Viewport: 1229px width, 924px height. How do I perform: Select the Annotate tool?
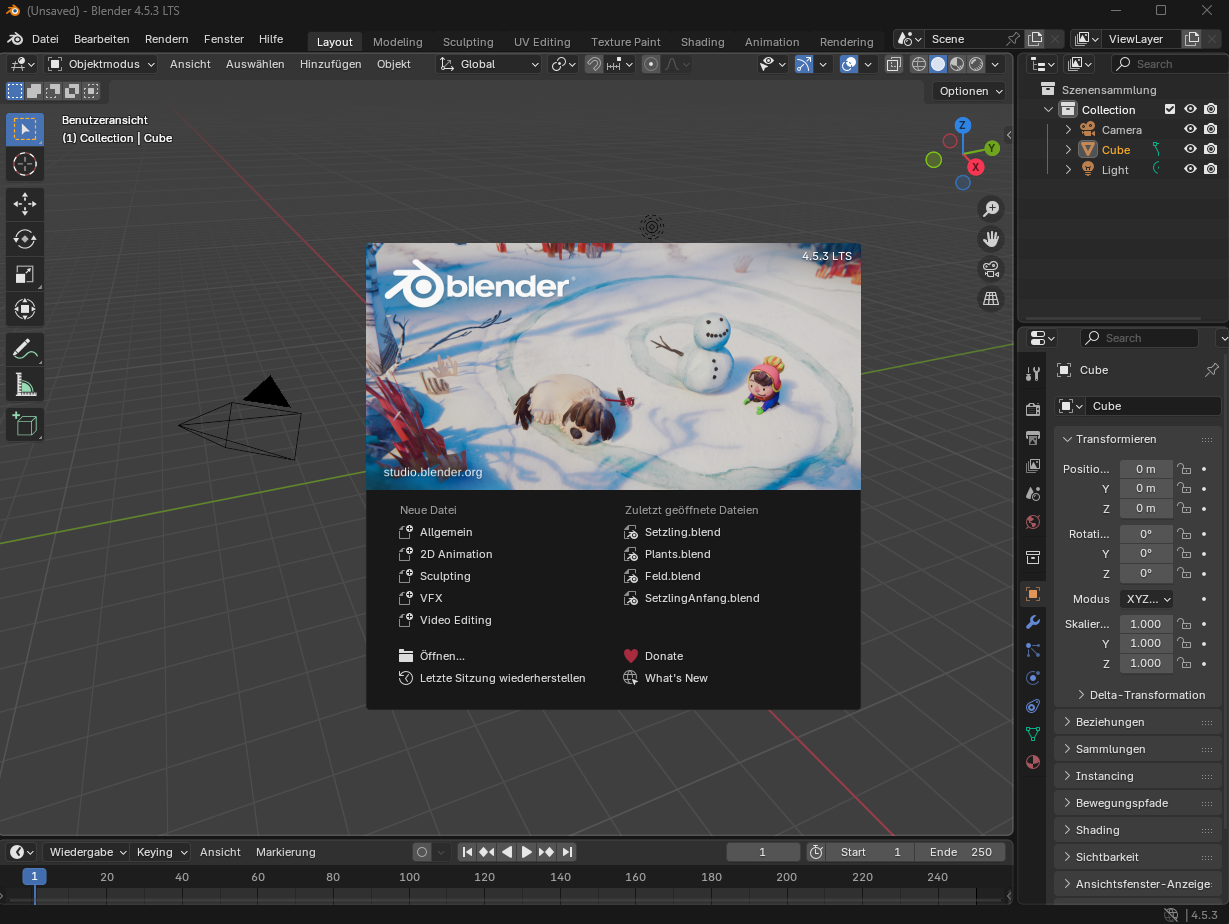click(24, 349)
